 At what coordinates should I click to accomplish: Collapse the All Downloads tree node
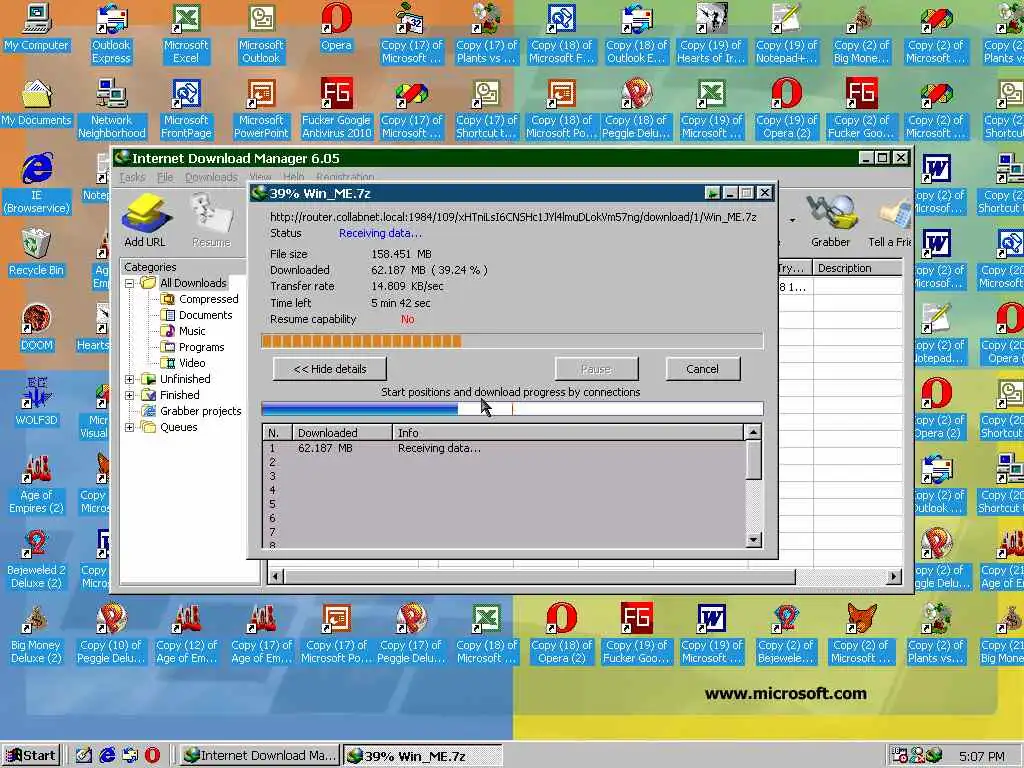pyautogui.click(x=129, y=283)
